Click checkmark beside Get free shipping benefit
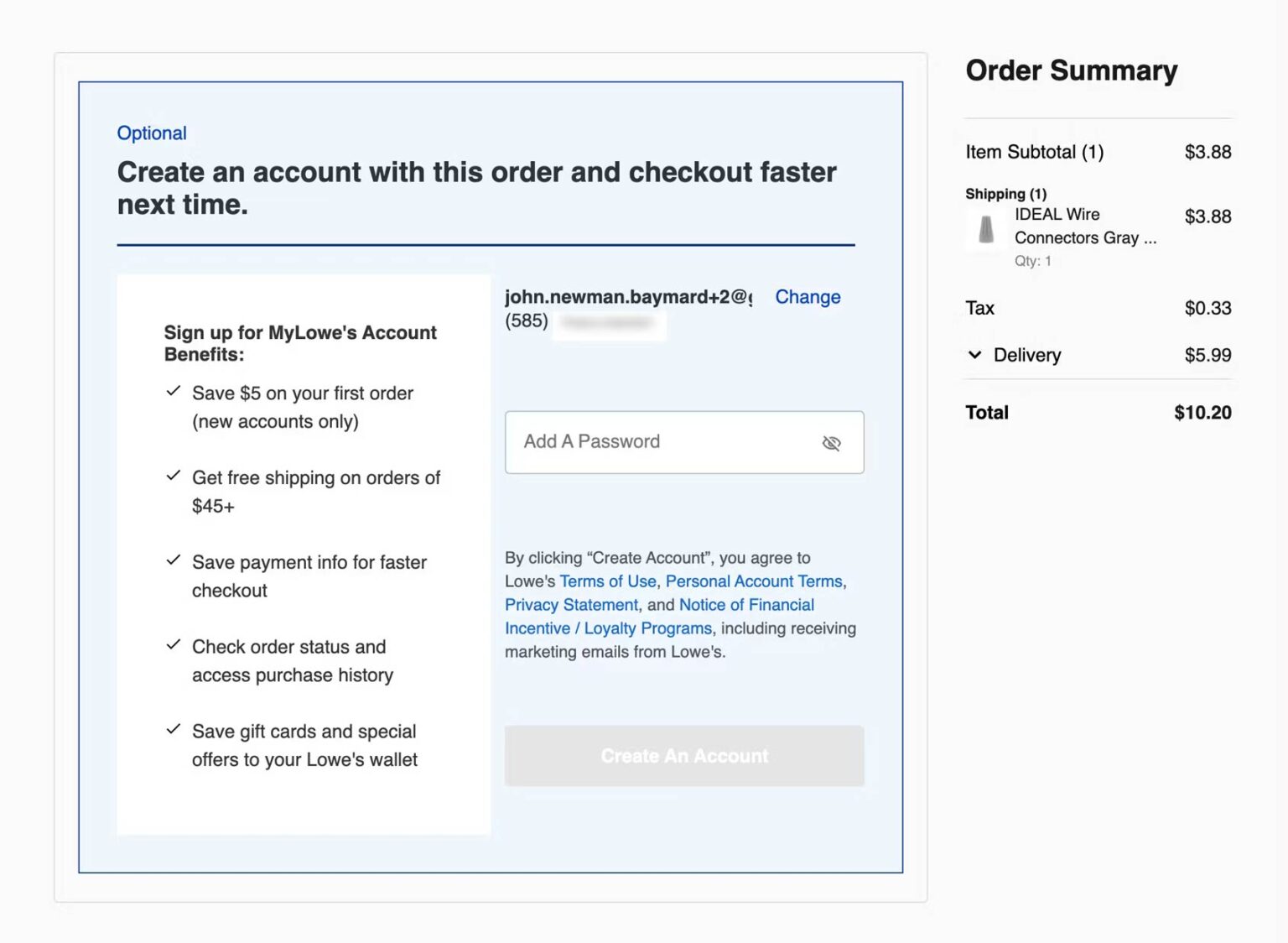1288x943 pixels. (174, 476)
